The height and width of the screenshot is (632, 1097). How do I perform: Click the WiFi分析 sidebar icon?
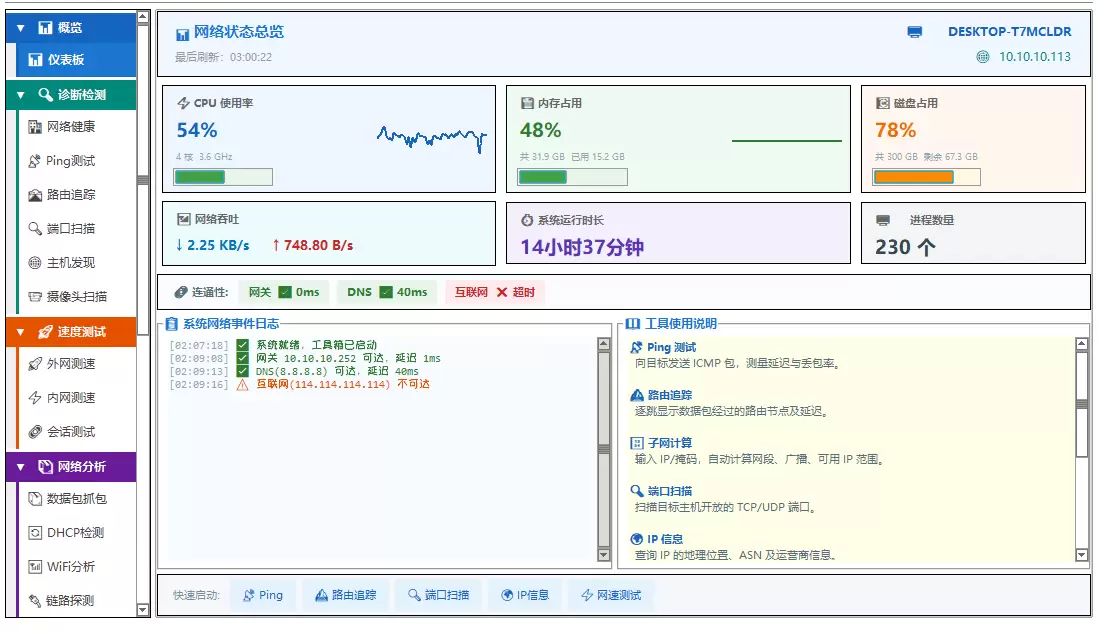(x=35, y=567)
